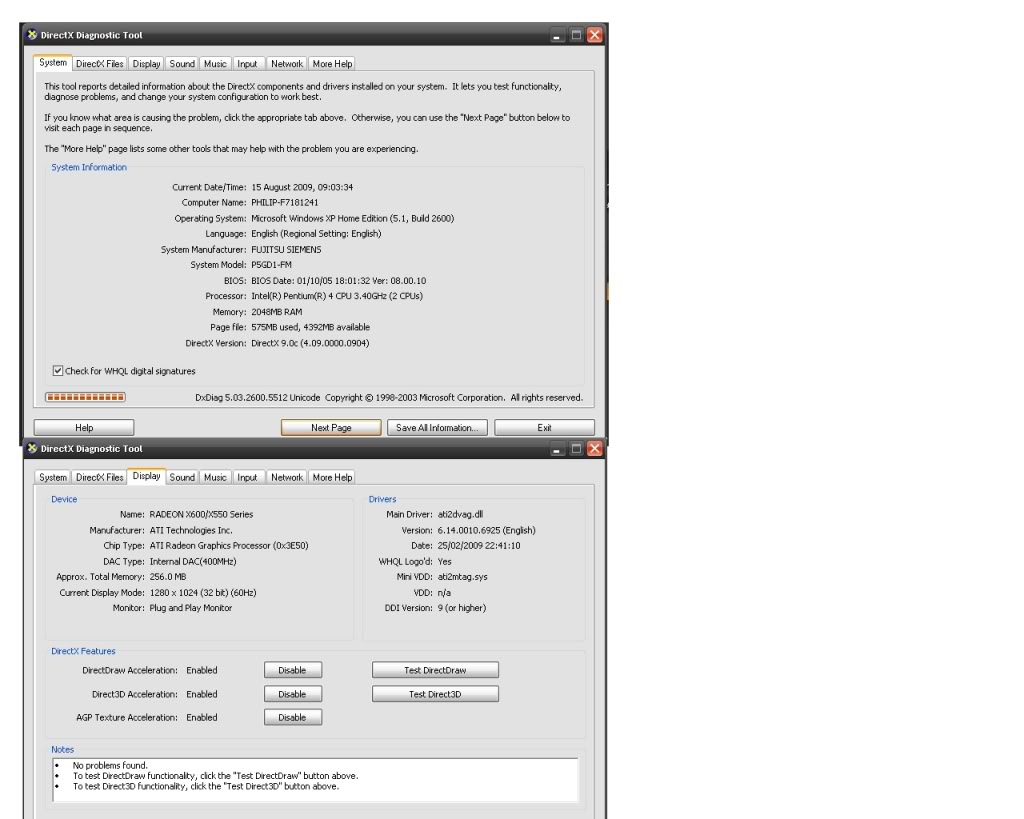Click the active System tab in the upper window

click(x=53, y=63)
